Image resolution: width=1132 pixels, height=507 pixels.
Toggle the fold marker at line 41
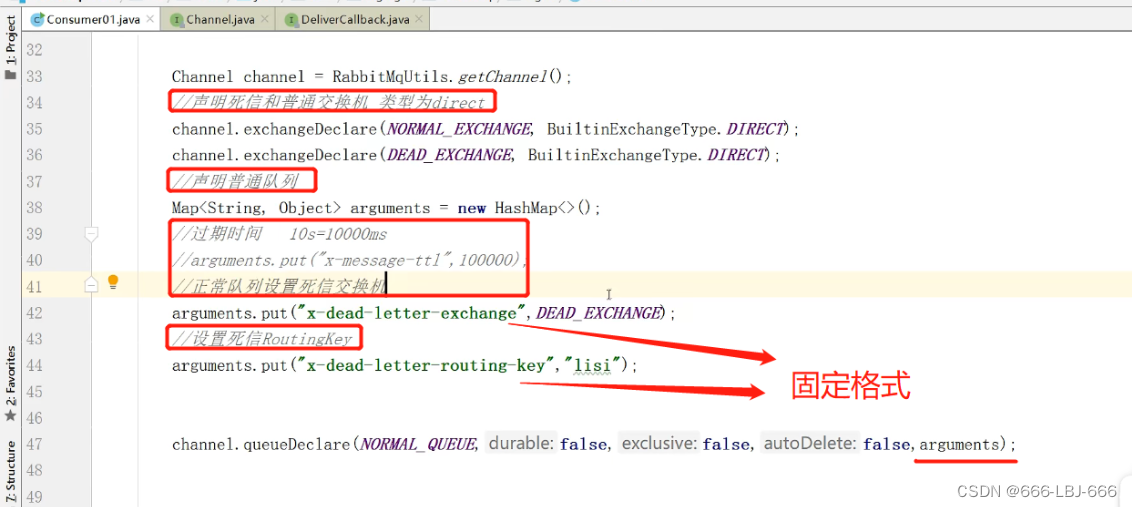pyautogui.click(x=91, y=285)
